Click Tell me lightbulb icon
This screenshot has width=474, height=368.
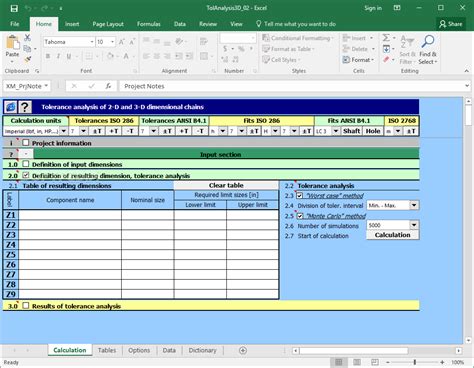[258, 24]
